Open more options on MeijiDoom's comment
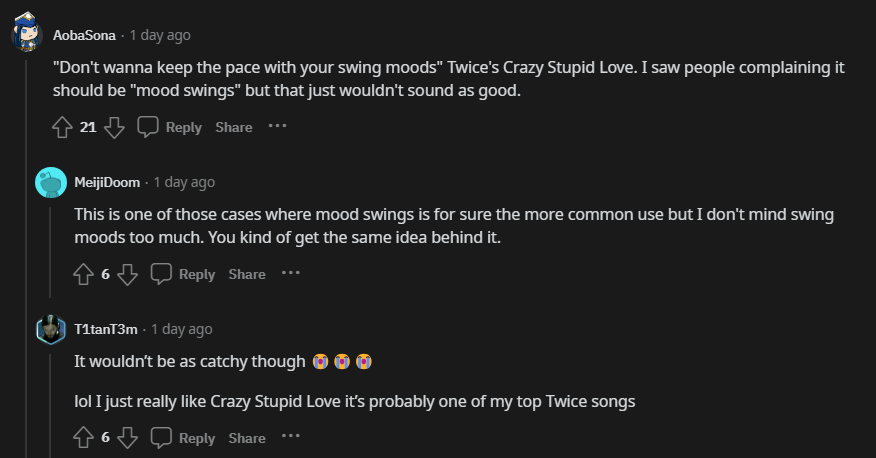 (x=291, y=273)
